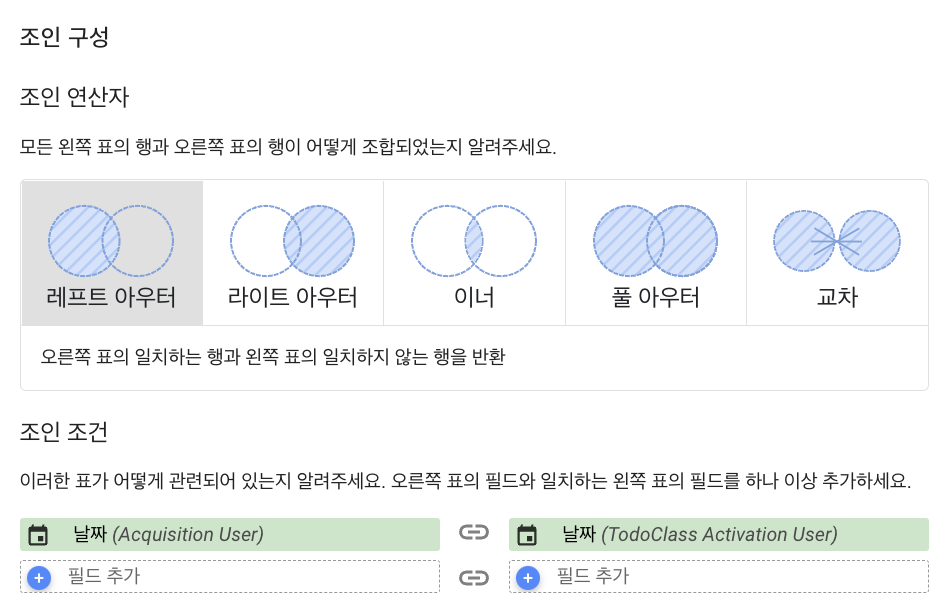Click link icon between the date fields
The image size is (946, 616).
pyautogui.click(x=474, y=532)
